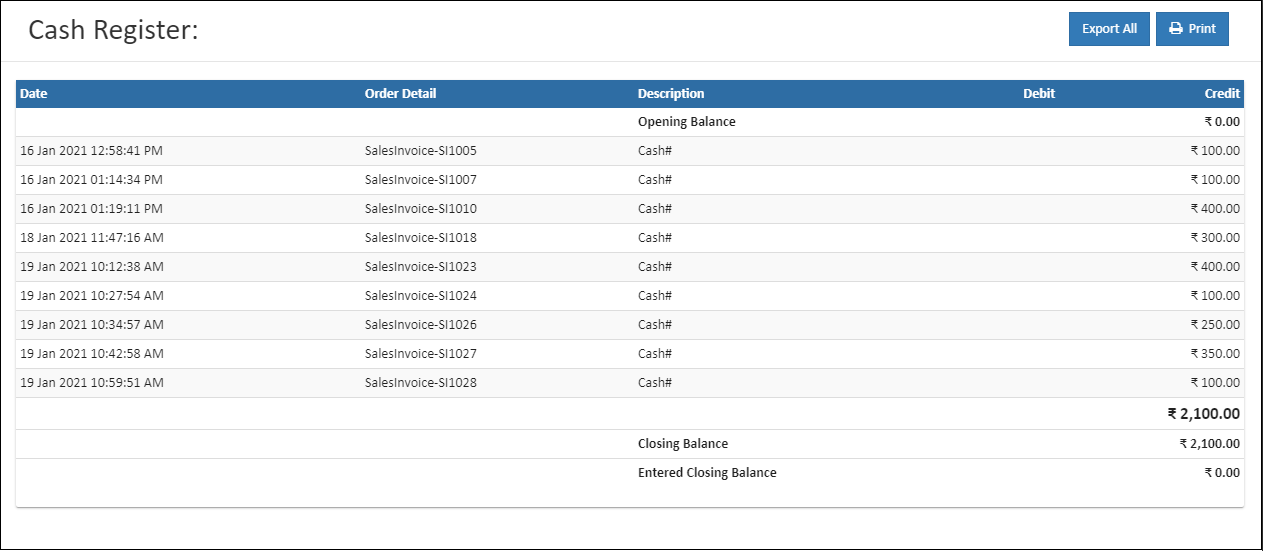This screenshot has width=1263, height=551.
Task: Select order SalesInvoice-SI1018
Action: pyautogui.click(x=421, y=238)
